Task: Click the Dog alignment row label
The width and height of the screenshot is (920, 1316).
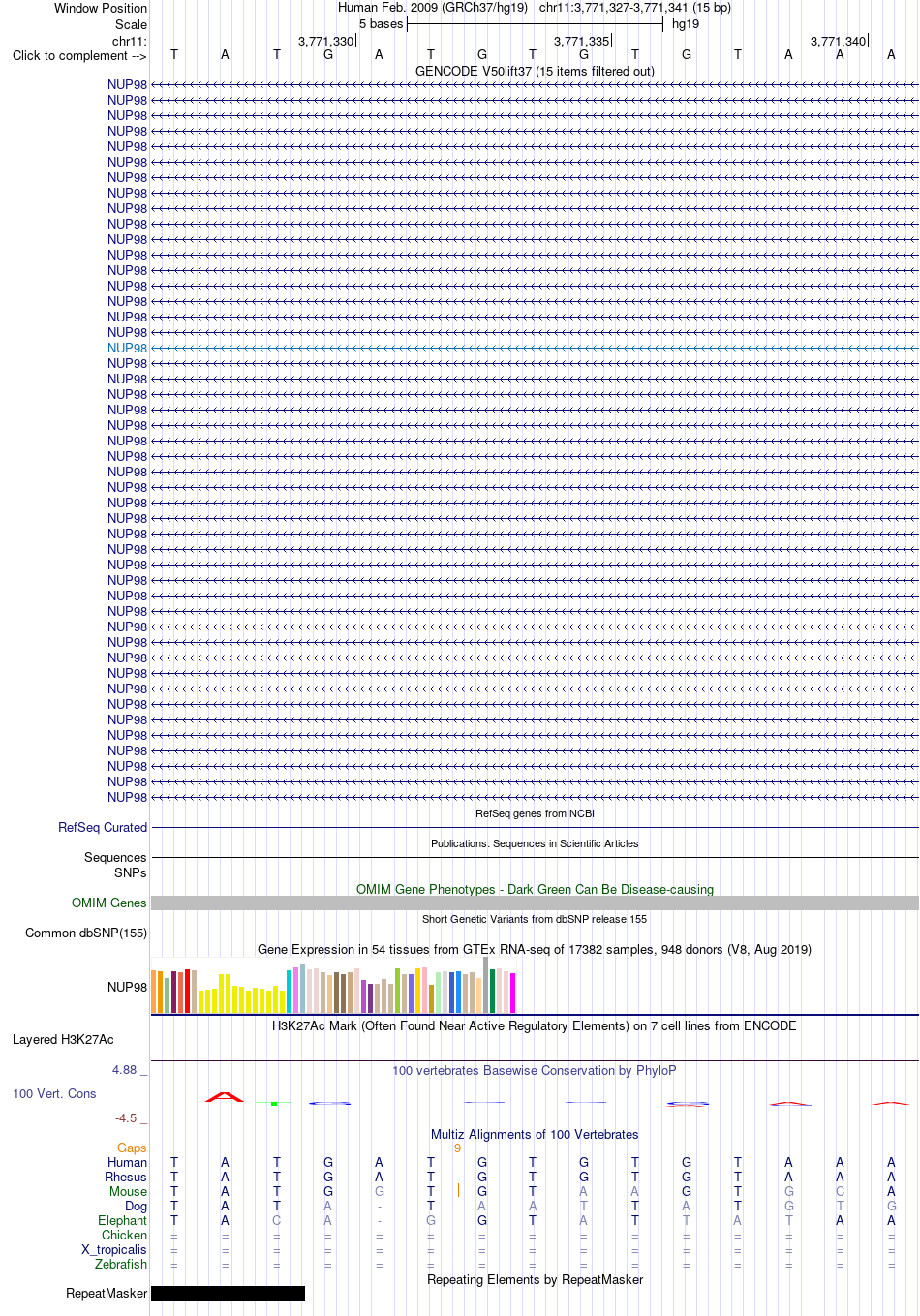Action: [x=136, y=1206]
